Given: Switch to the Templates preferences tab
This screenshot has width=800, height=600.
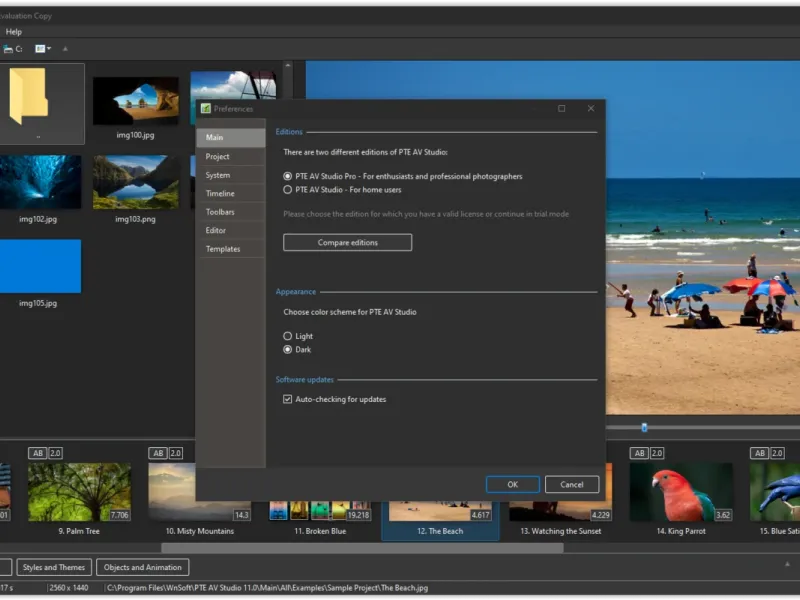Looking at the screenshot, I should point(231,249).
